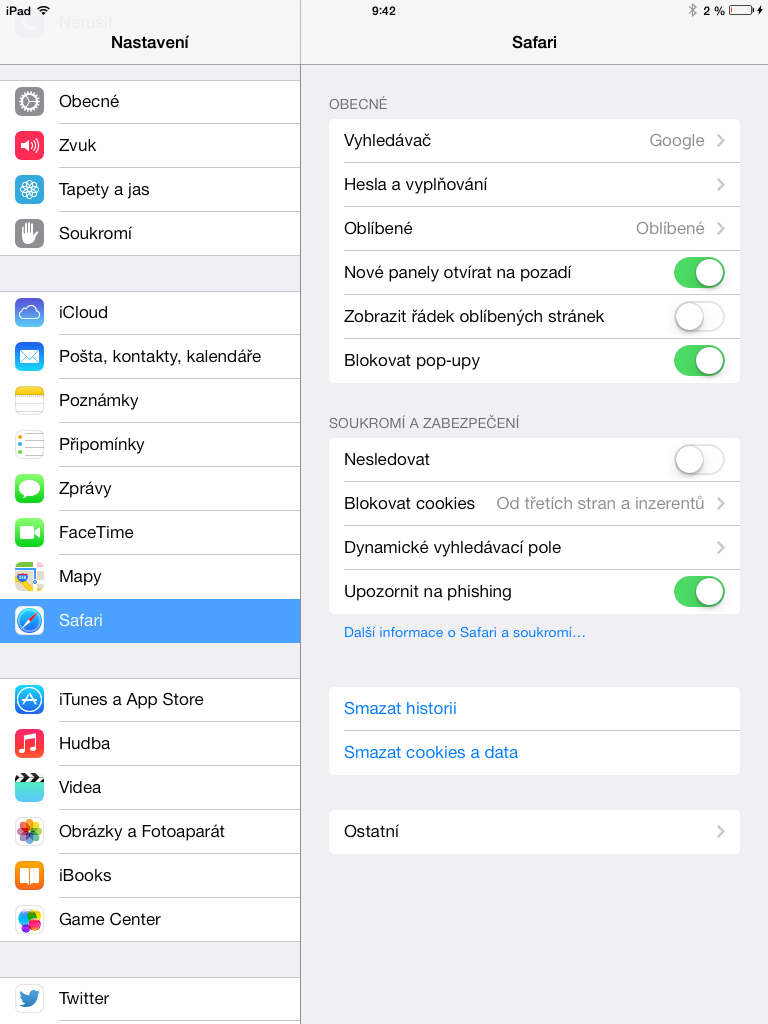Image resolution: width=768 pixels, height=1024 pixels.
Task: Open the Ostatní advanced section
Action: coord(534,831)
